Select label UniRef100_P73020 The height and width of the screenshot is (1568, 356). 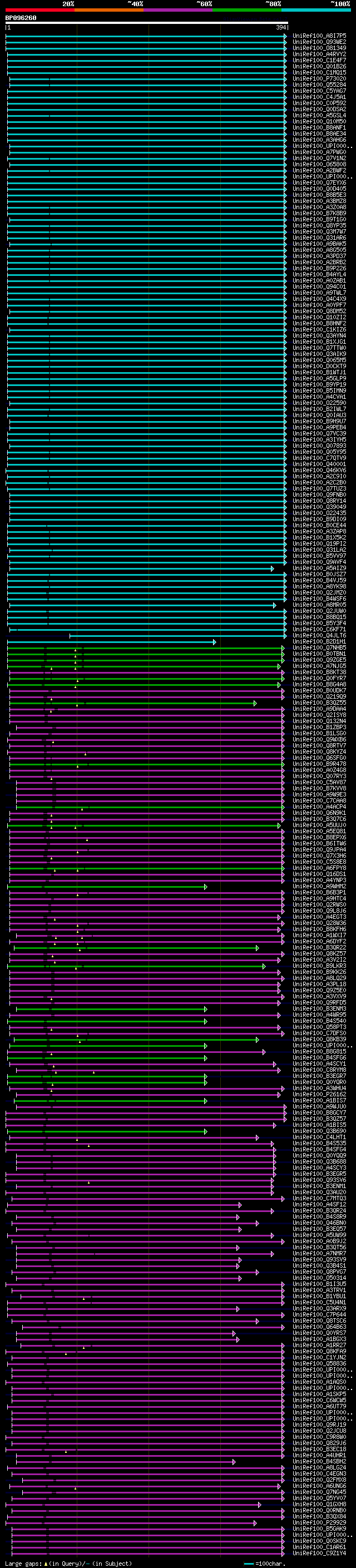click(319, 78)
